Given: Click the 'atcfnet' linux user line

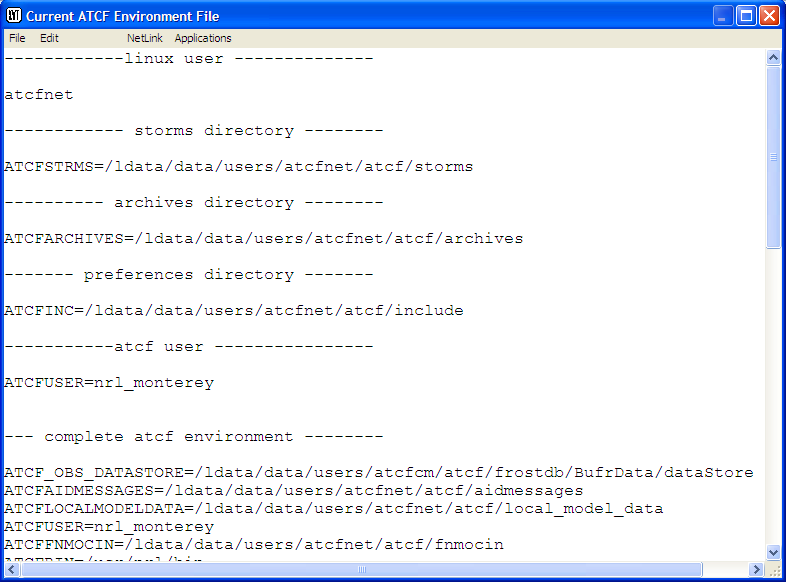Looking at the screenshot, I should 39,95.
